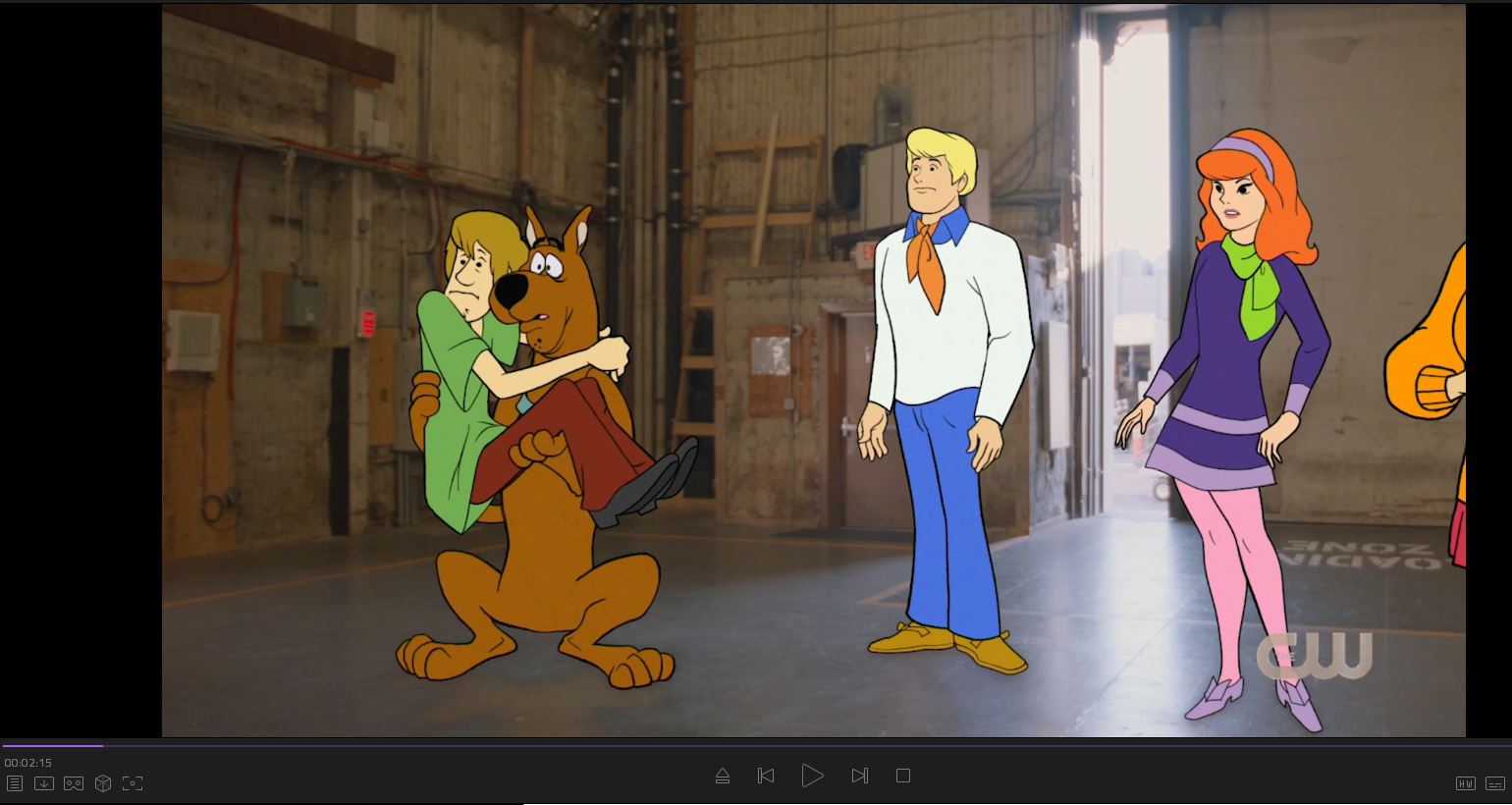
Task: Click the download-to-screen icon
Action: pyautogui.click(x=44, y=783)
